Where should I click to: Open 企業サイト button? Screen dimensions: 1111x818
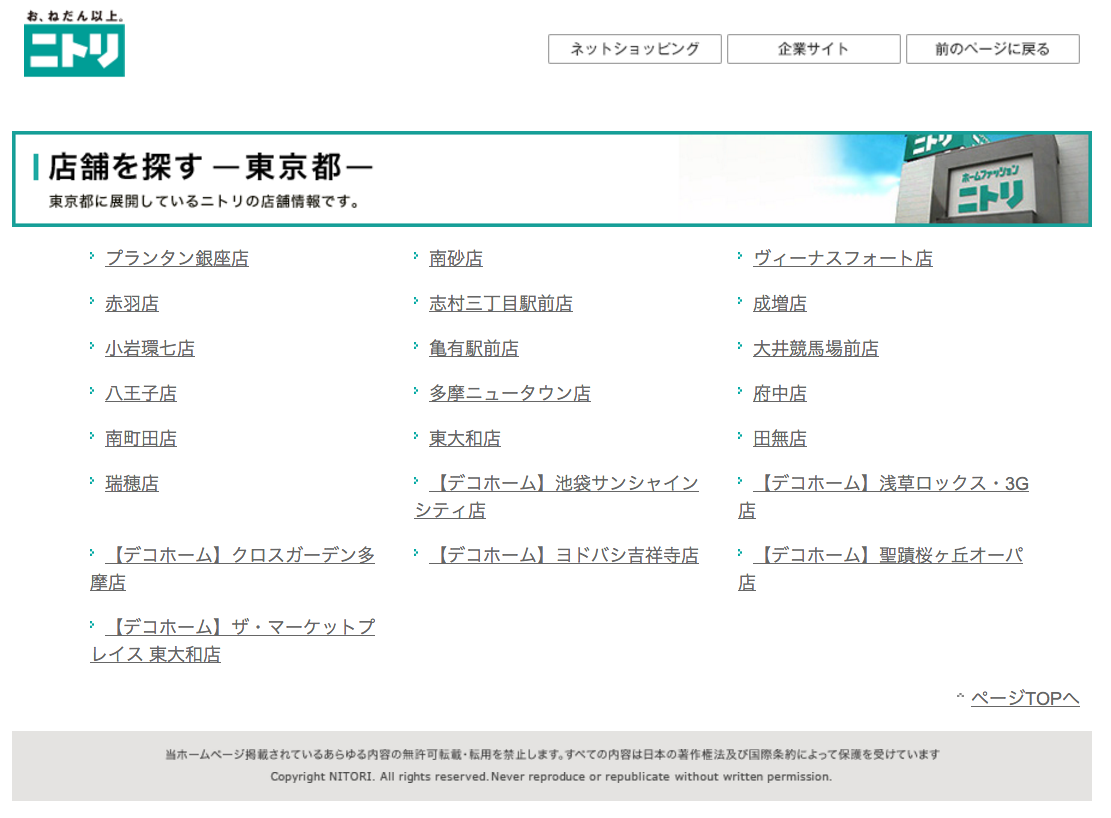pos(813,49)
